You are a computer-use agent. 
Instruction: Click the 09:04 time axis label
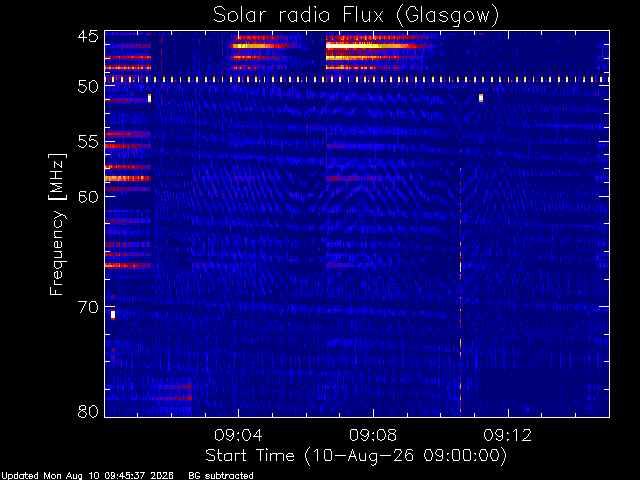[238, 435]
